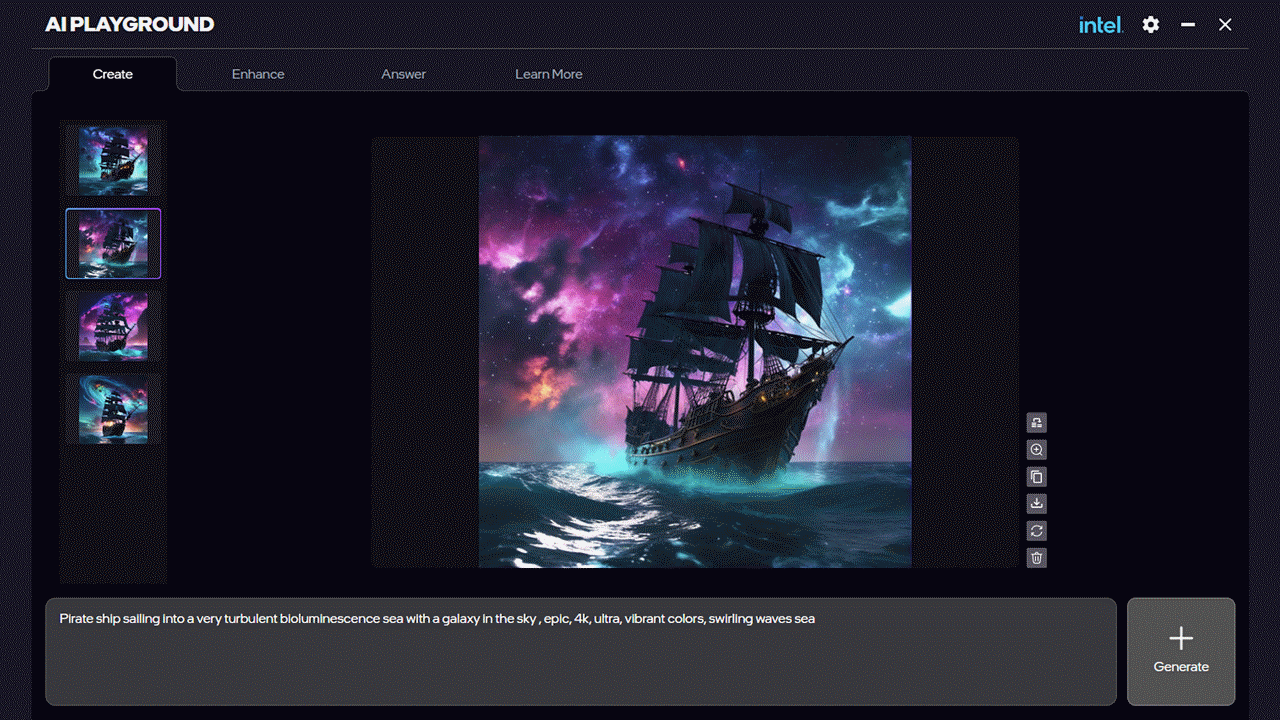Switch to the Enhance tab

258,74
